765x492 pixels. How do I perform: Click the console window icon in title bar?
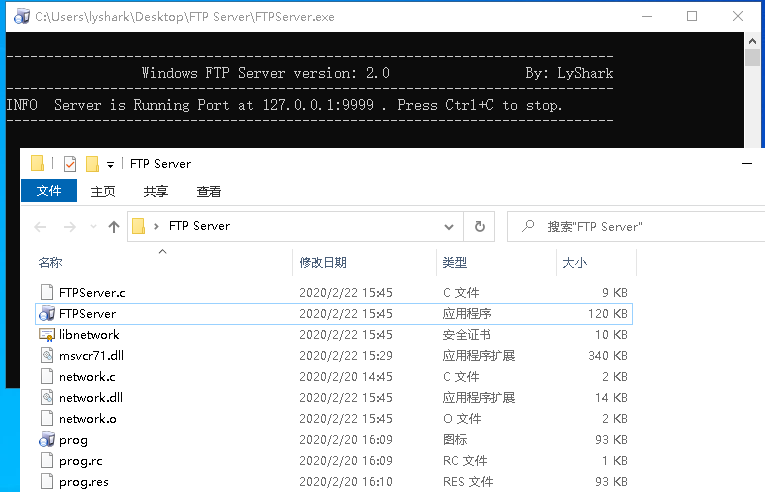[20, 17]
